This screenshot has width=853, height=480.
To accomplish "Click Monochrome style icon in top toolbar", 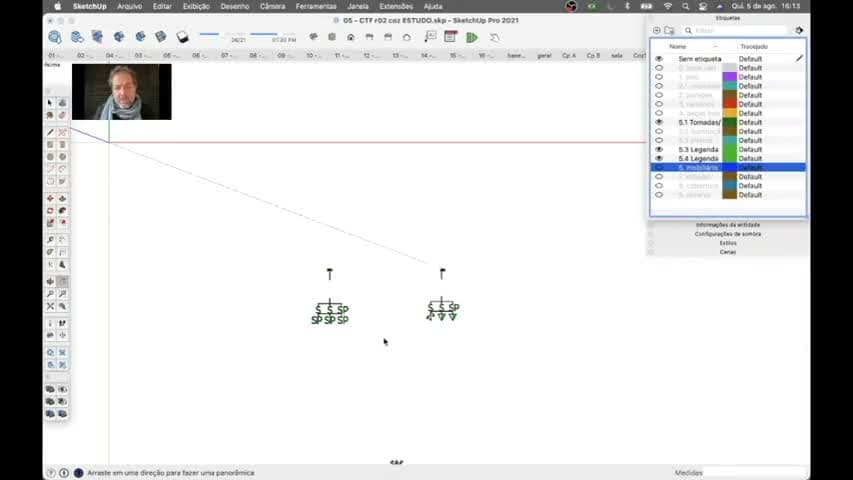I will tap(182, 37).
